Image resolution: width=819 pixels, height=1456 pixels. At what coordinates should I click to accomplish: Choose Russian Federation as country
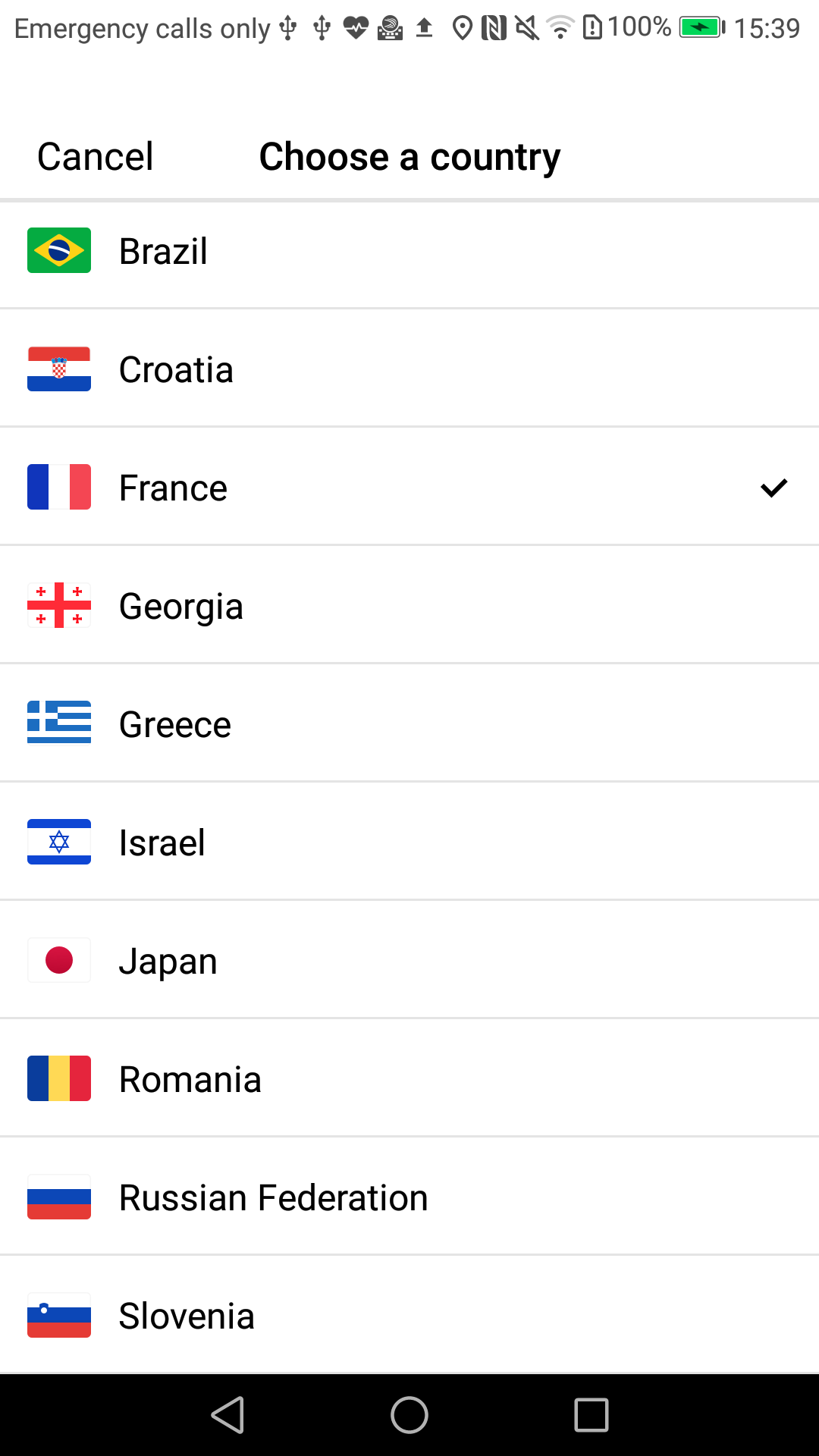pos(274,1198)
